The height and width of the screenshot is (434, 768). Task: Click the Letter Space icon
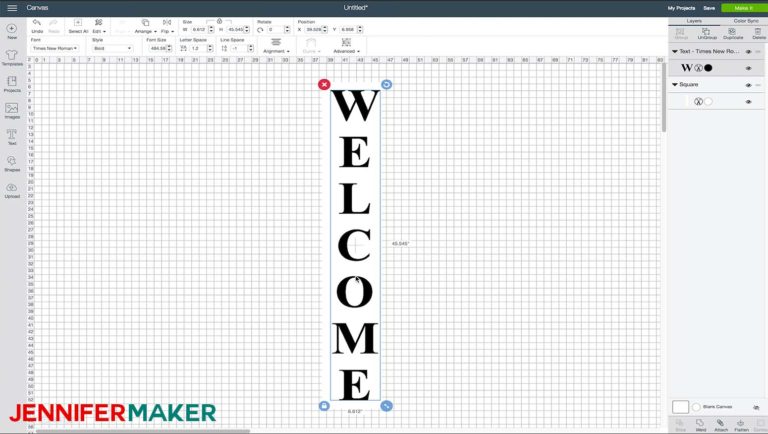click(183, 48)
